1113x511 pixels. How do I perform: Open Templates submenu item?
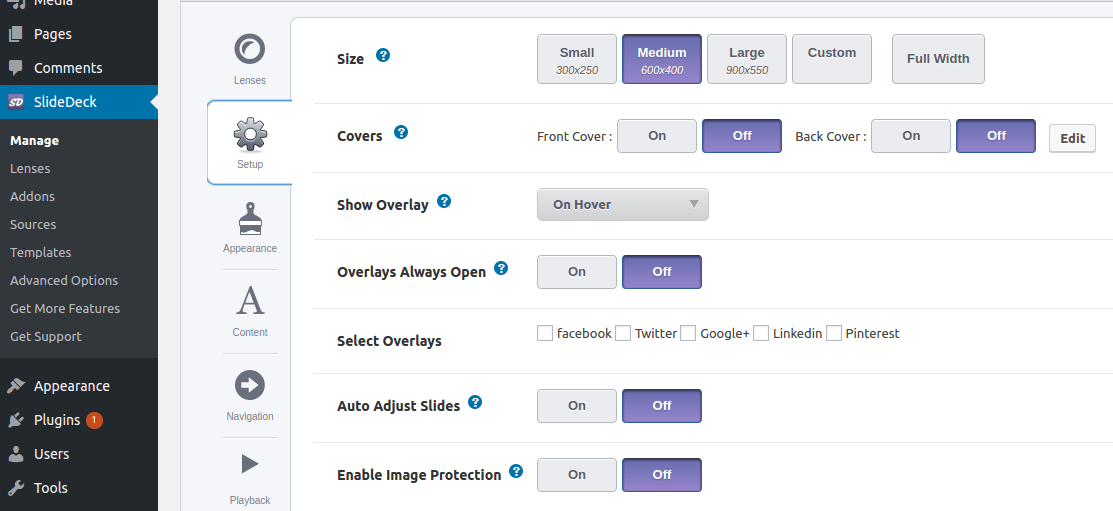40,253
